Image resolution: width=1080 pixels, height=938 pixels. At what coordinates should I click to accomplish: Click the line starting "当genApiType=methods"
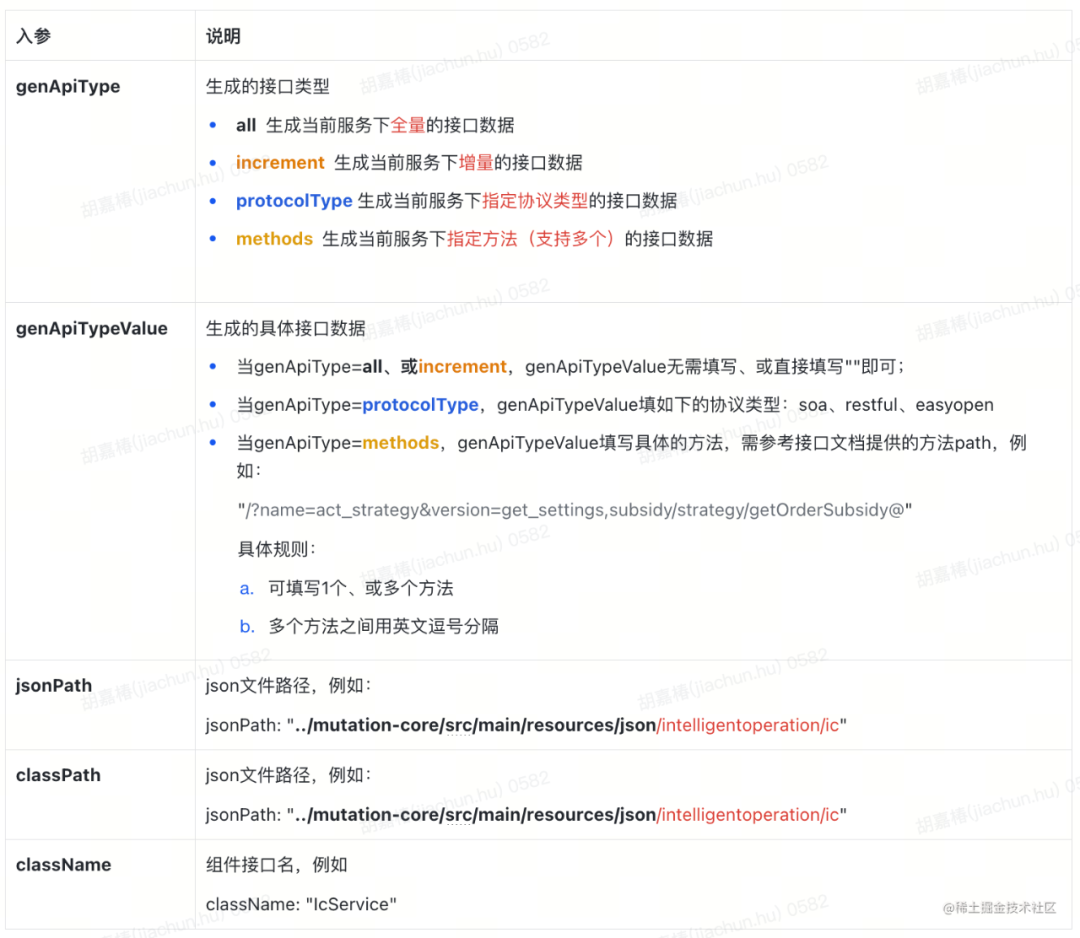[632, 456]
